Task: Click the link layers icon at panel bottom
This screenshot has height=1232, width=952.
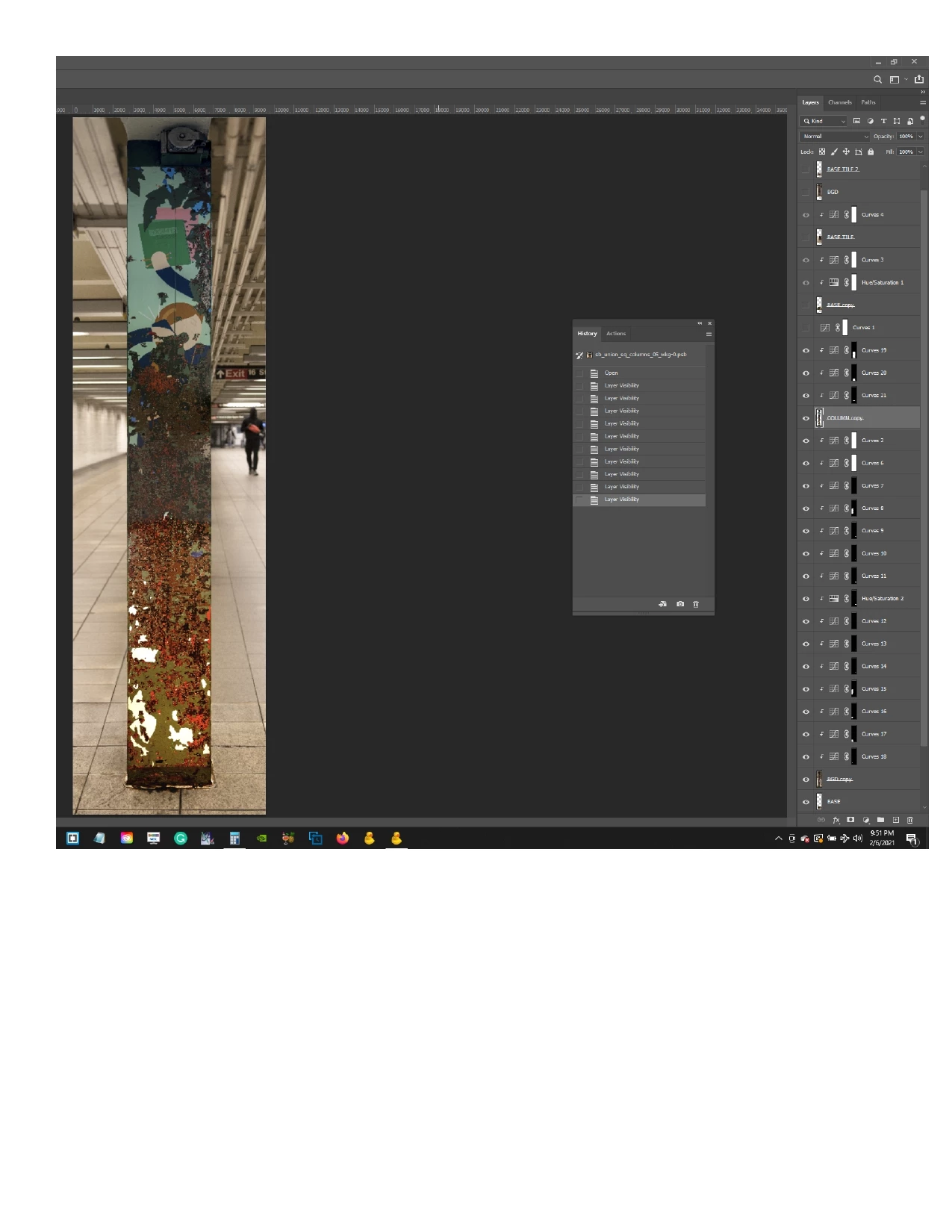Action: (x=821, y=820)
